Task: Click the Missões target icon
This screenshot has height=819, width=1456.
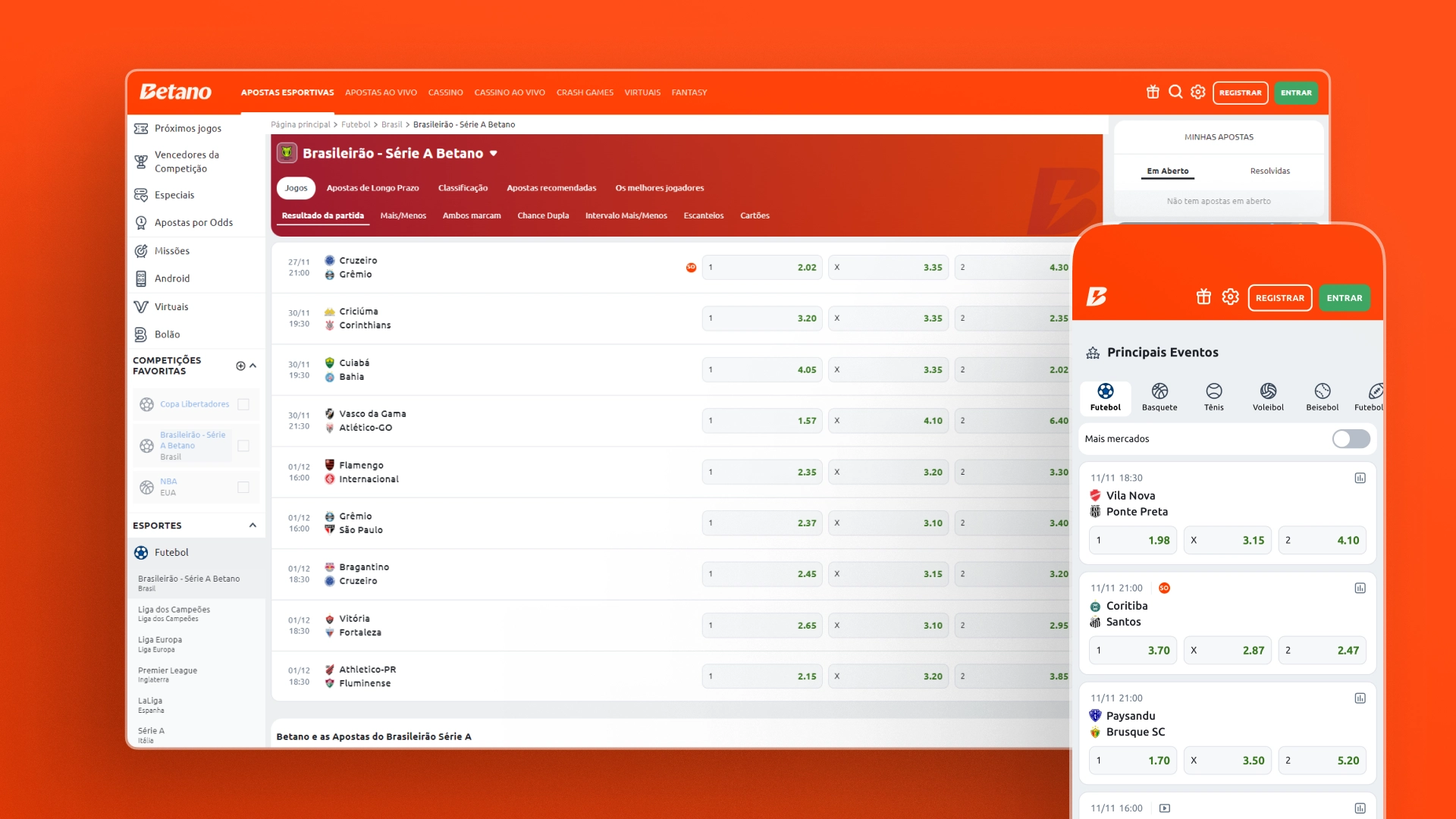Action: point(141,251)
